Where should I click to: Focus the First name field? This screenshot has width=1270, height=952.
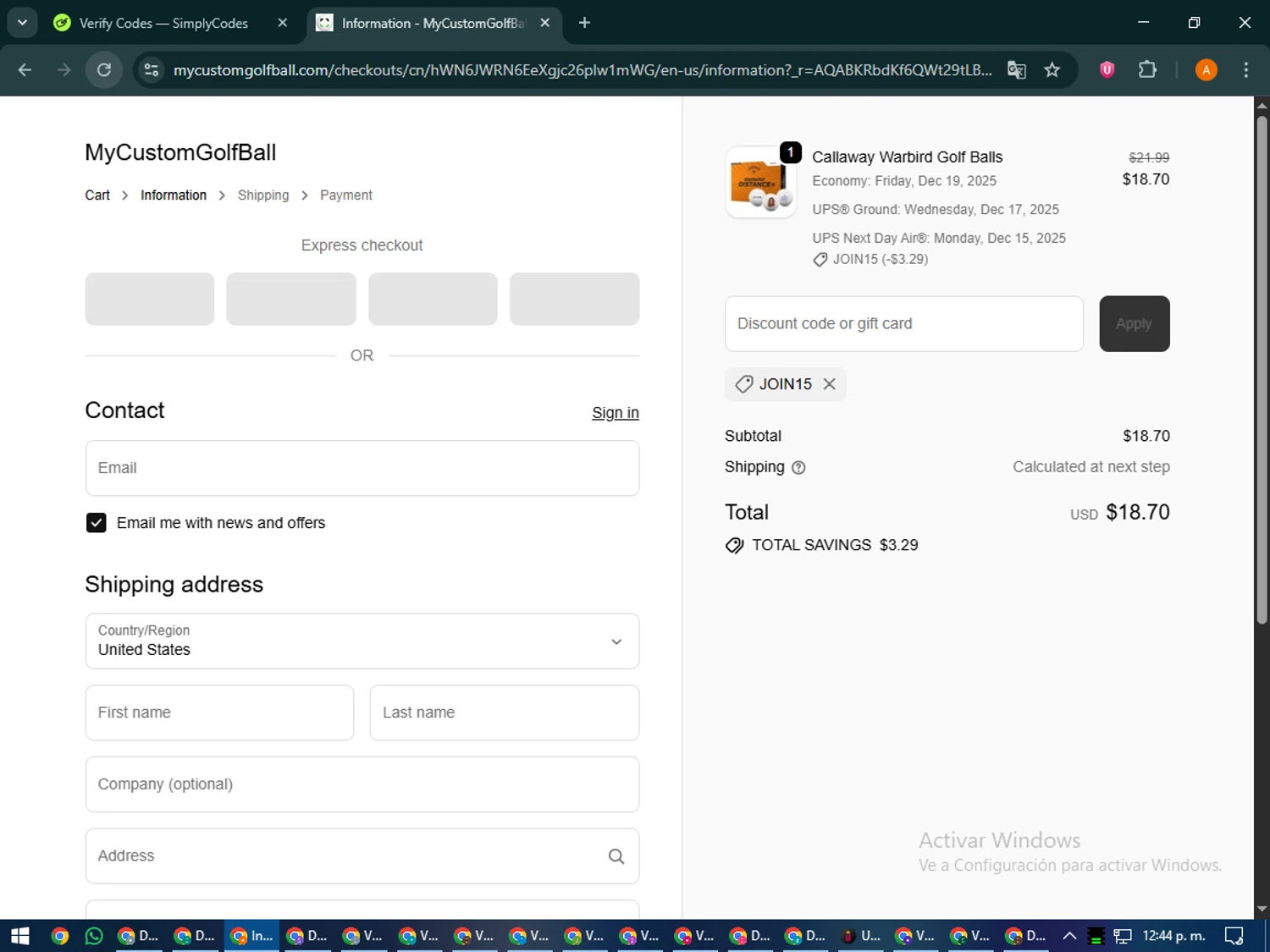point(219,713)
